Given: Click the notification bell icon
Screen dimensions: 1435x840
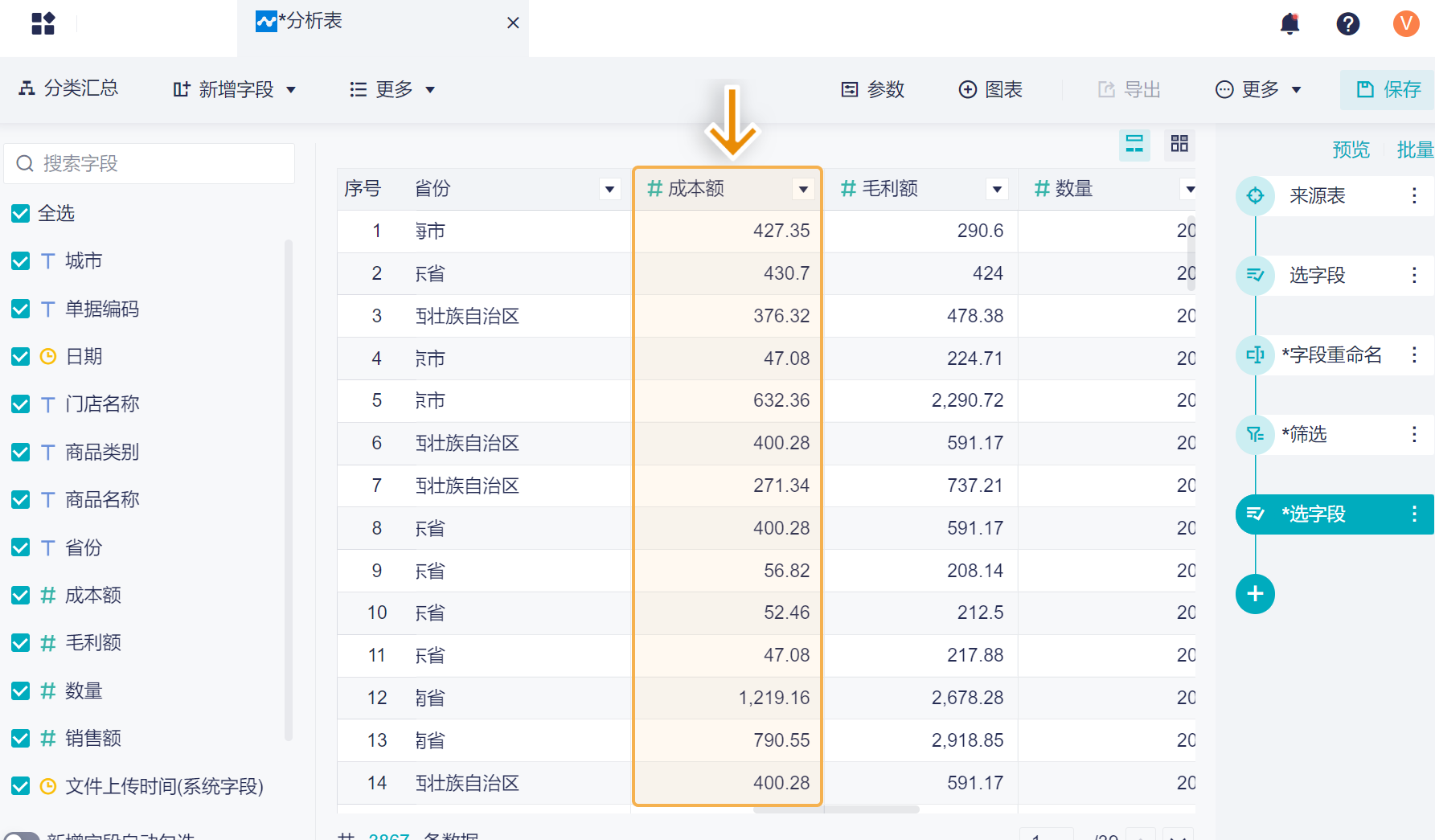Looking at the screenshot, I should [x=1289, y=23].
